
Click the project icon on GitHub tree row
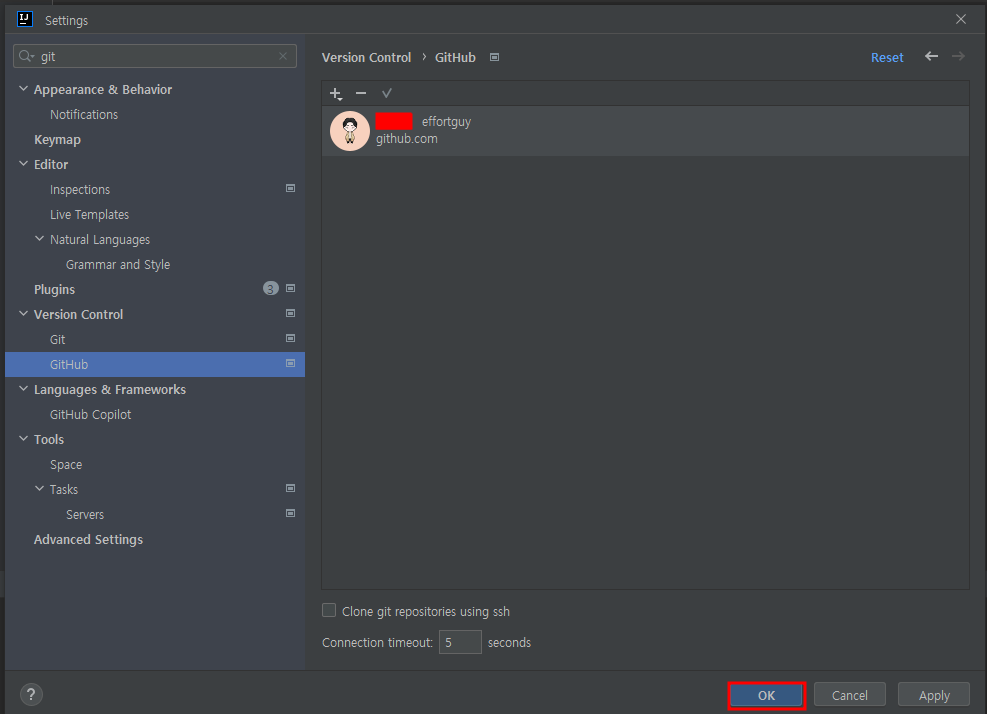tap(290, 363)
